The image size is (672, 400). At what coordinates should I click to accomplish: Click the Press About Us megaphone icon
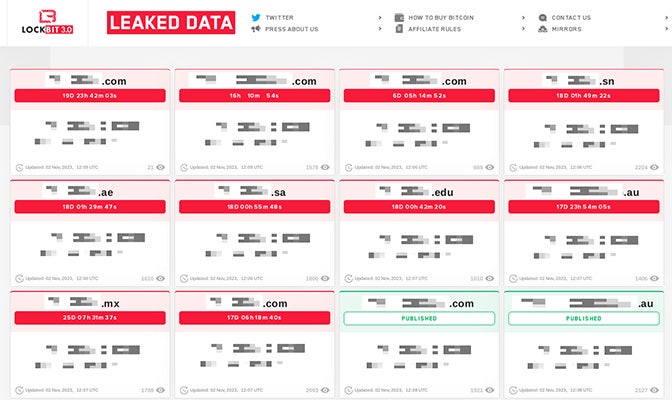(256, 29)
